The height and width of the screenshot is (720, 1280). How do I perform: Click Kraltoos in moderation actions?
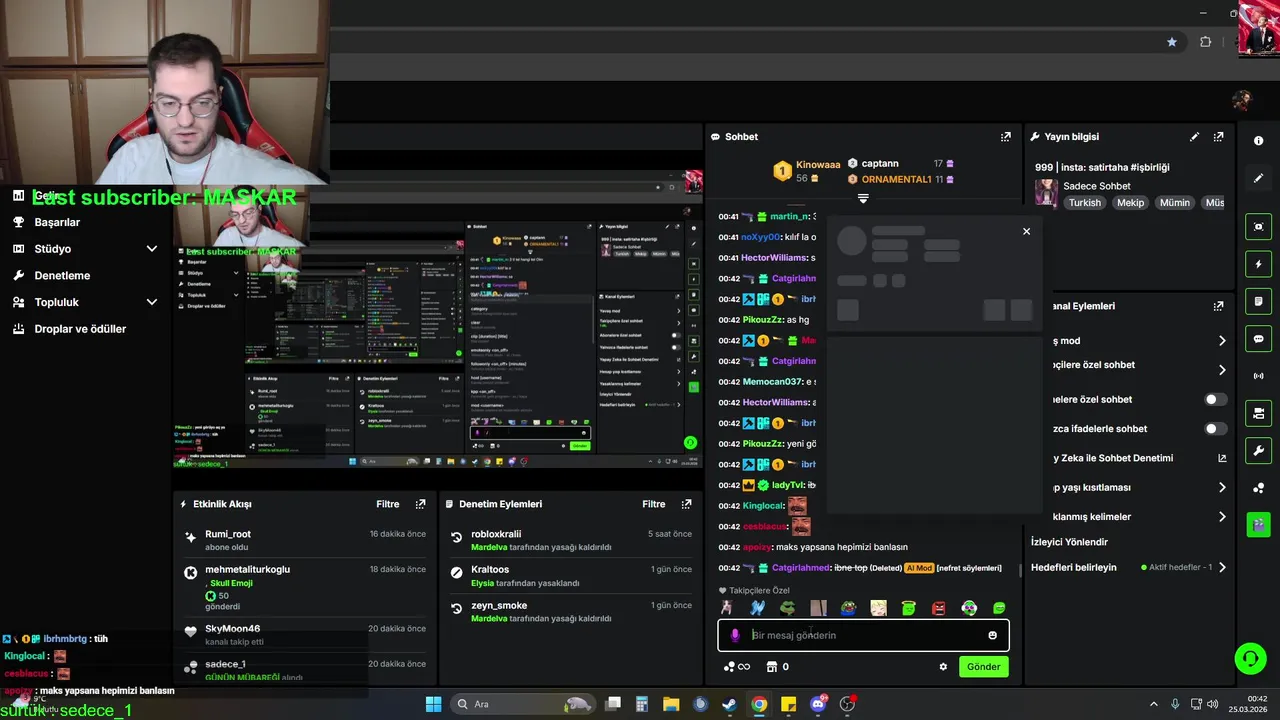click(x=490, y=569)
